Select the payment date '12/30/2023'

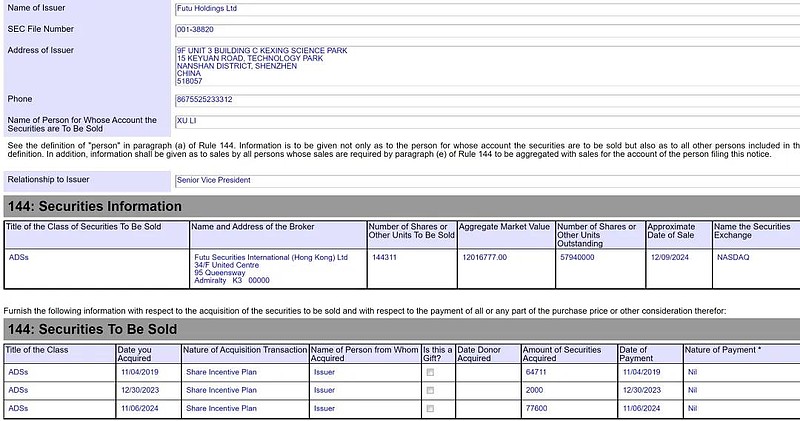click(641, 390)
